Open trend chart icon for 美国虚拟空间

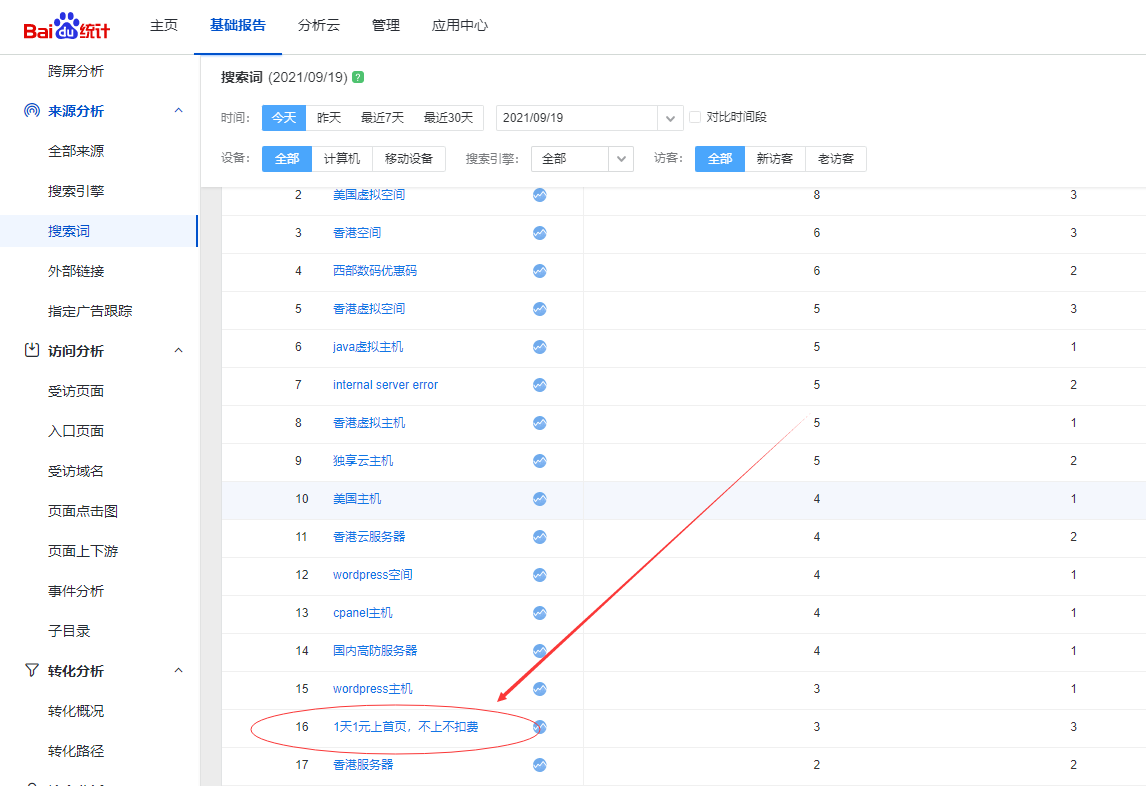(539, 195)
